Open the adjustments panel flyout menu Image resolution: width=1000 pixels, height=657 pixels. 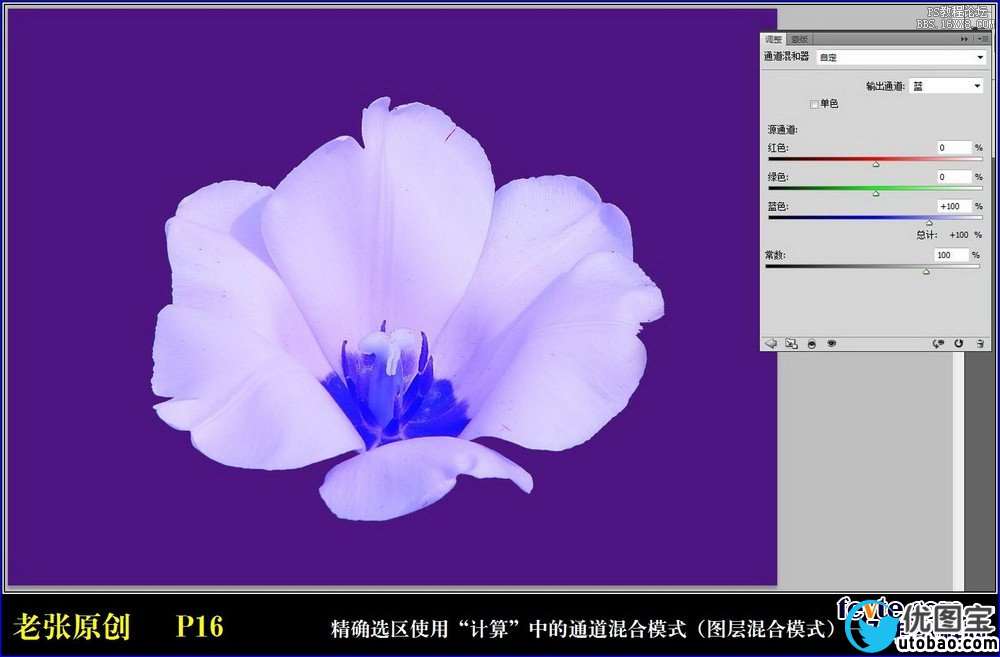point(982,39)
